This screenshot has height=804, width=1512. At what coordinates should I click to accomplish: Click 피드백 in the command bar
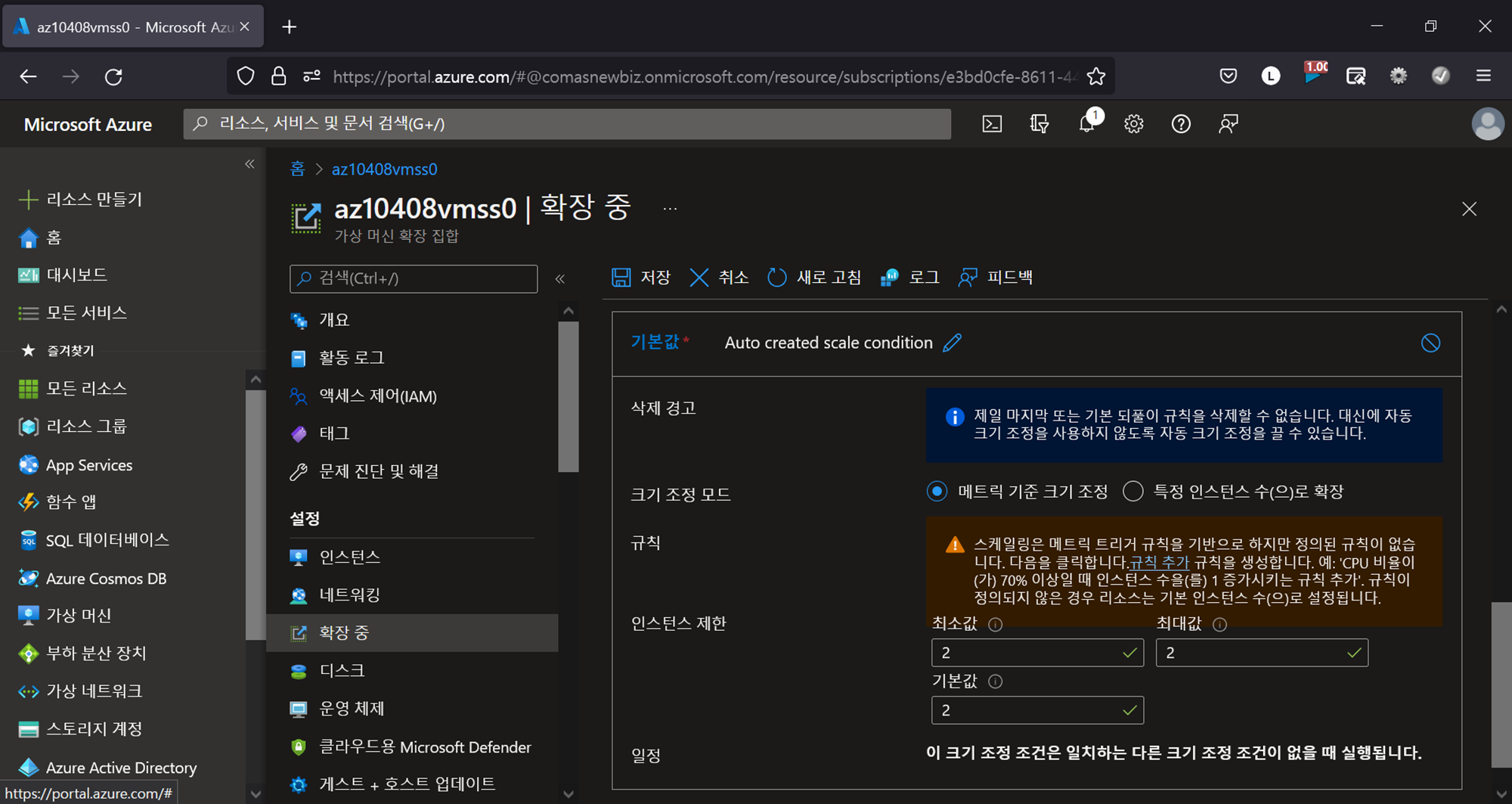pos(996,278)
